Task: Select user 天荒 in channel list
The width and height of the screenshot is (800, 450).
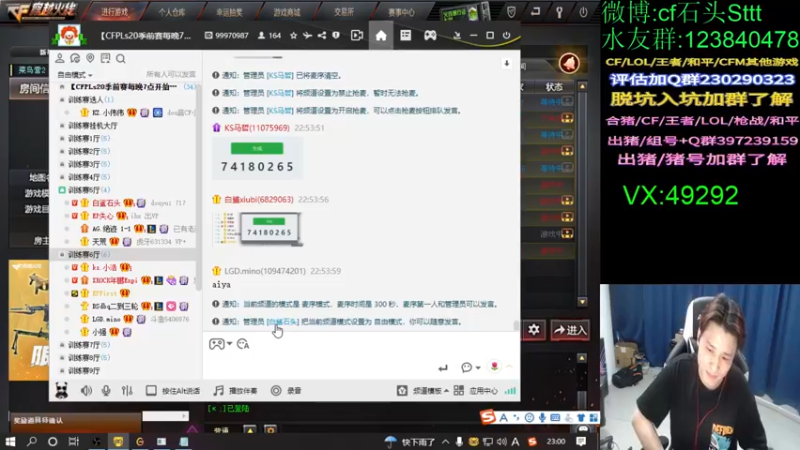Action: point(99,241)
